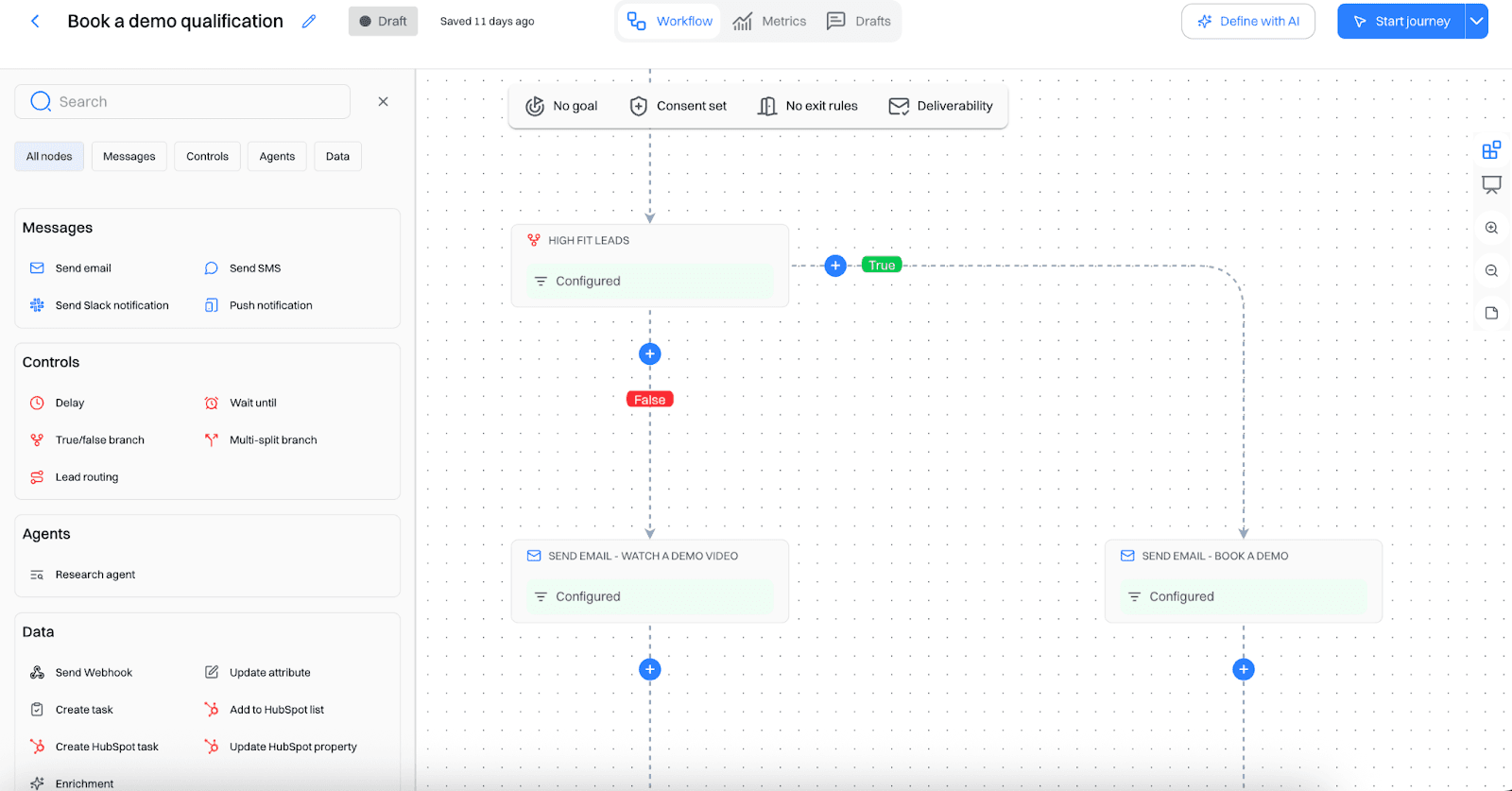Click zoom out icon on canvas toolbar
The image size is (1512, 791).
(x=1491, y=270)
